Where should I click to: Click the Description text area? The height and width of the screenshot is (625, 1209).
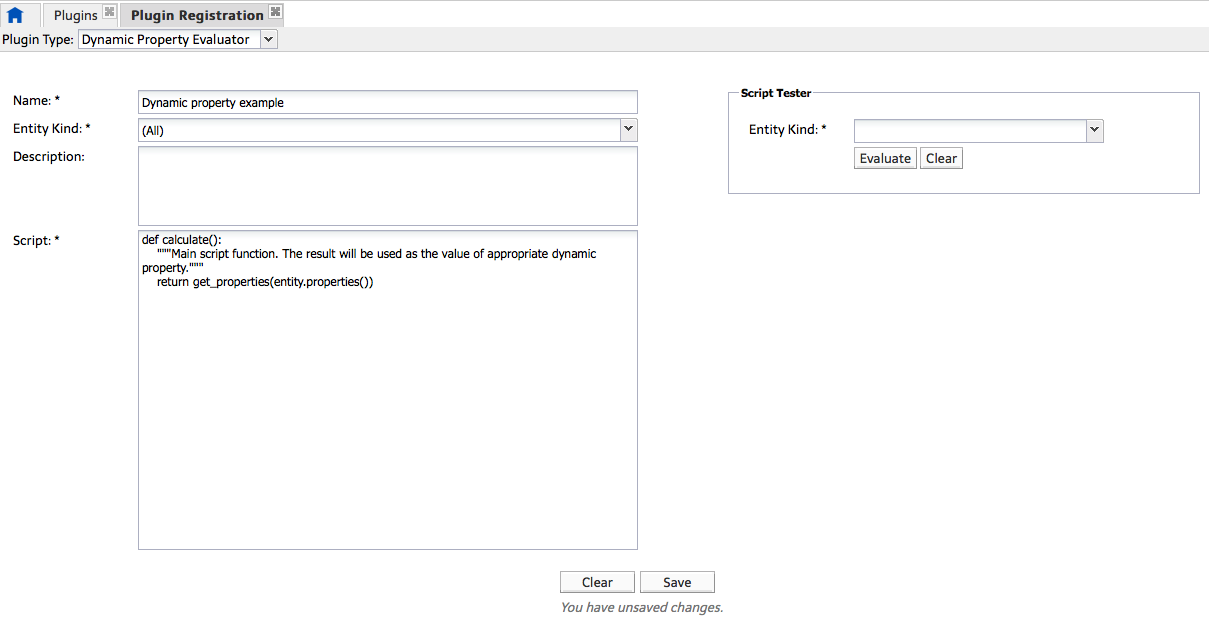click(388, 186)
